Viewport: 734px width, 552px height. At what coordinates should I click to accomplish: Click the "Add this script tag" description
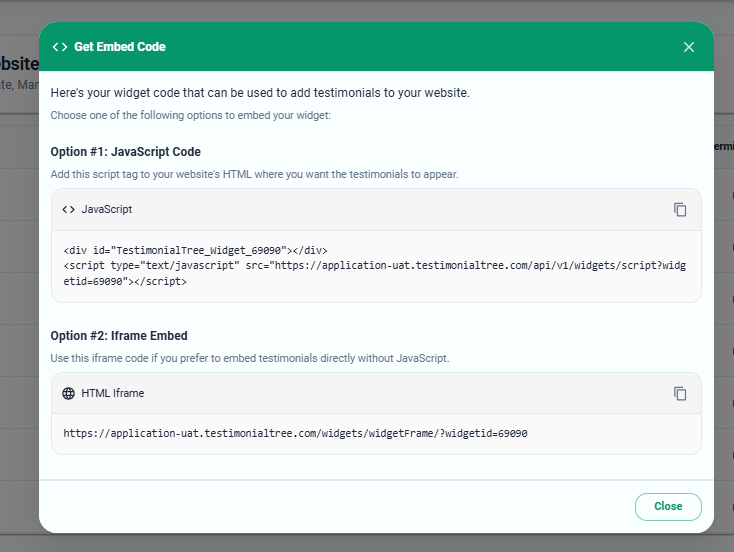pyautogui.click(x=255, y=174)
